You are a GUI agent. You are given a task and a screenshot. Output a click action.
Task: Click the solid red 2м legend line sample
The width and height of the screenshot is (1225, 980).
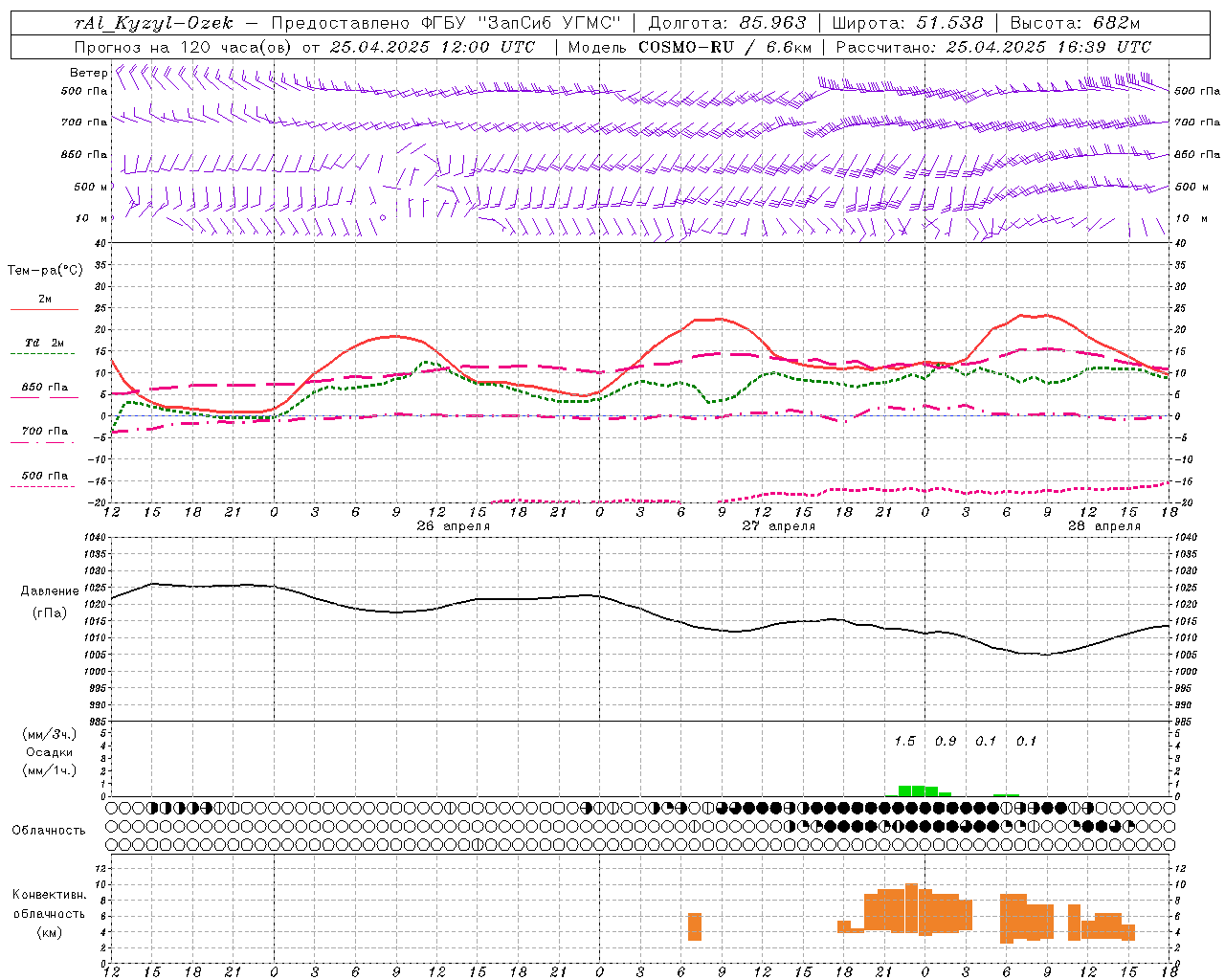pyautogui.click(x=44, y=309)
